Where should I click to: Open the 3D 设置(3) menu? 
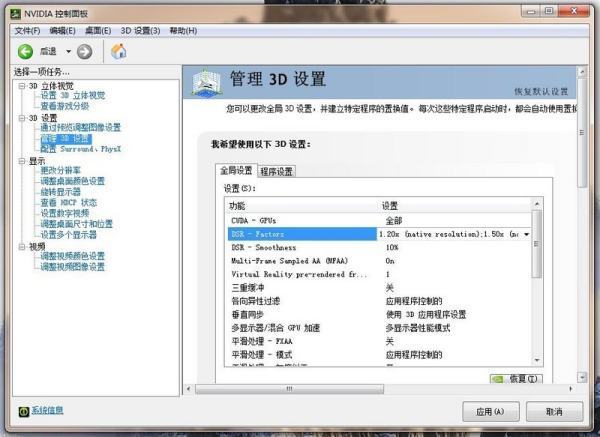pyautogui.click(x=140, y=31)
